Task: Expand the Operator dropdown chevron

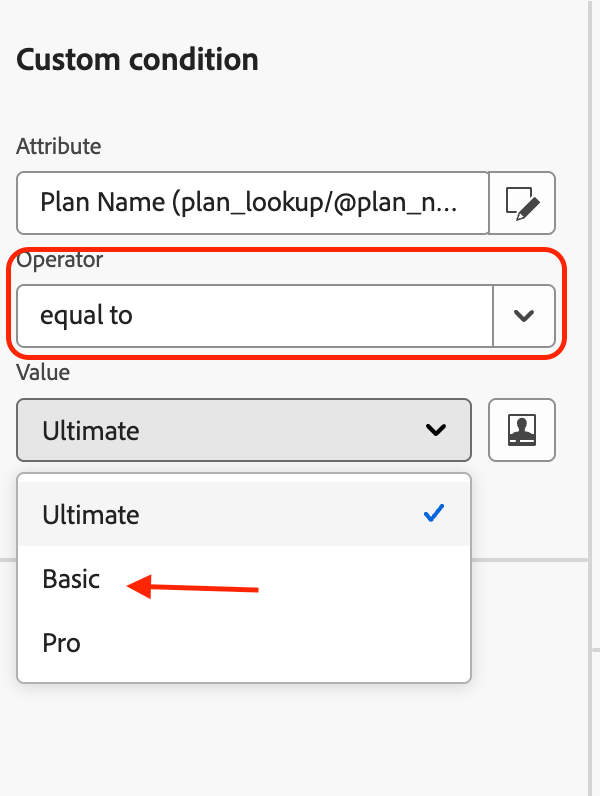Action: [524, 316]
